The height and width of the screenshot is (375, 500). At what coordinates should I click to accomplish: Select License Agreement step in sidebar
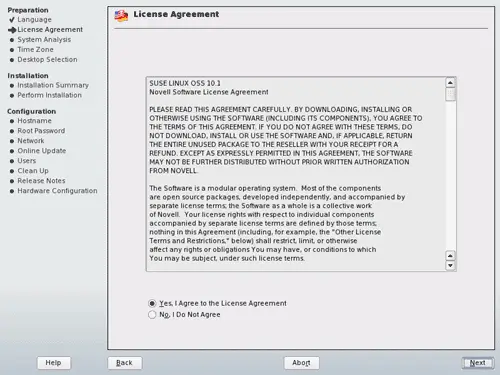[50, 30]
